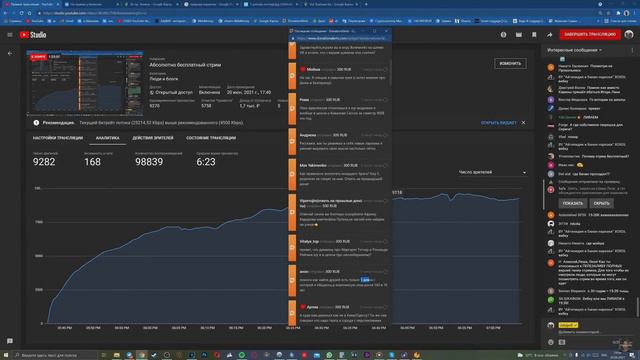Viewport: 640px width, 360px height.
Task: Open File Explorer from the taskbar
Action: pyautogui.click(x=117, y=355)
